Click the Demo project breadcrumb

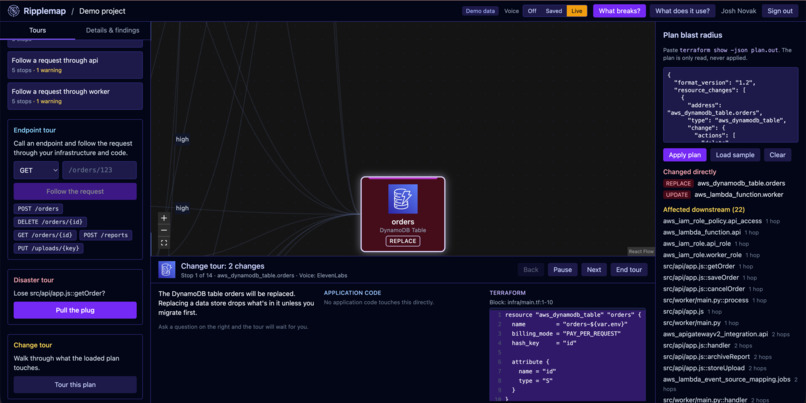102,11
